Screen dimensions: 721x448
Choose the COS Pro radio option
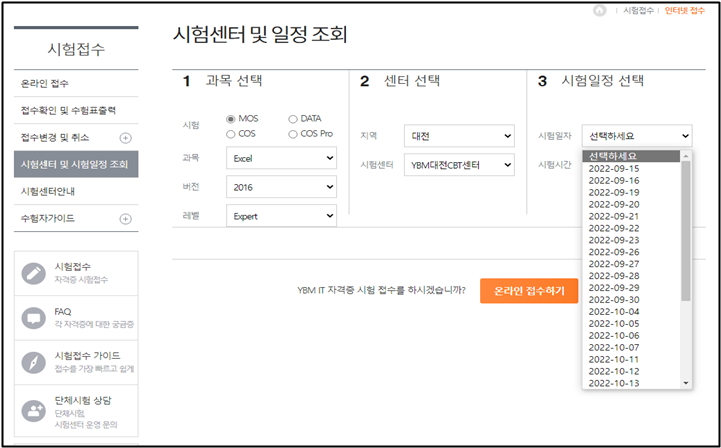point(293,133)
